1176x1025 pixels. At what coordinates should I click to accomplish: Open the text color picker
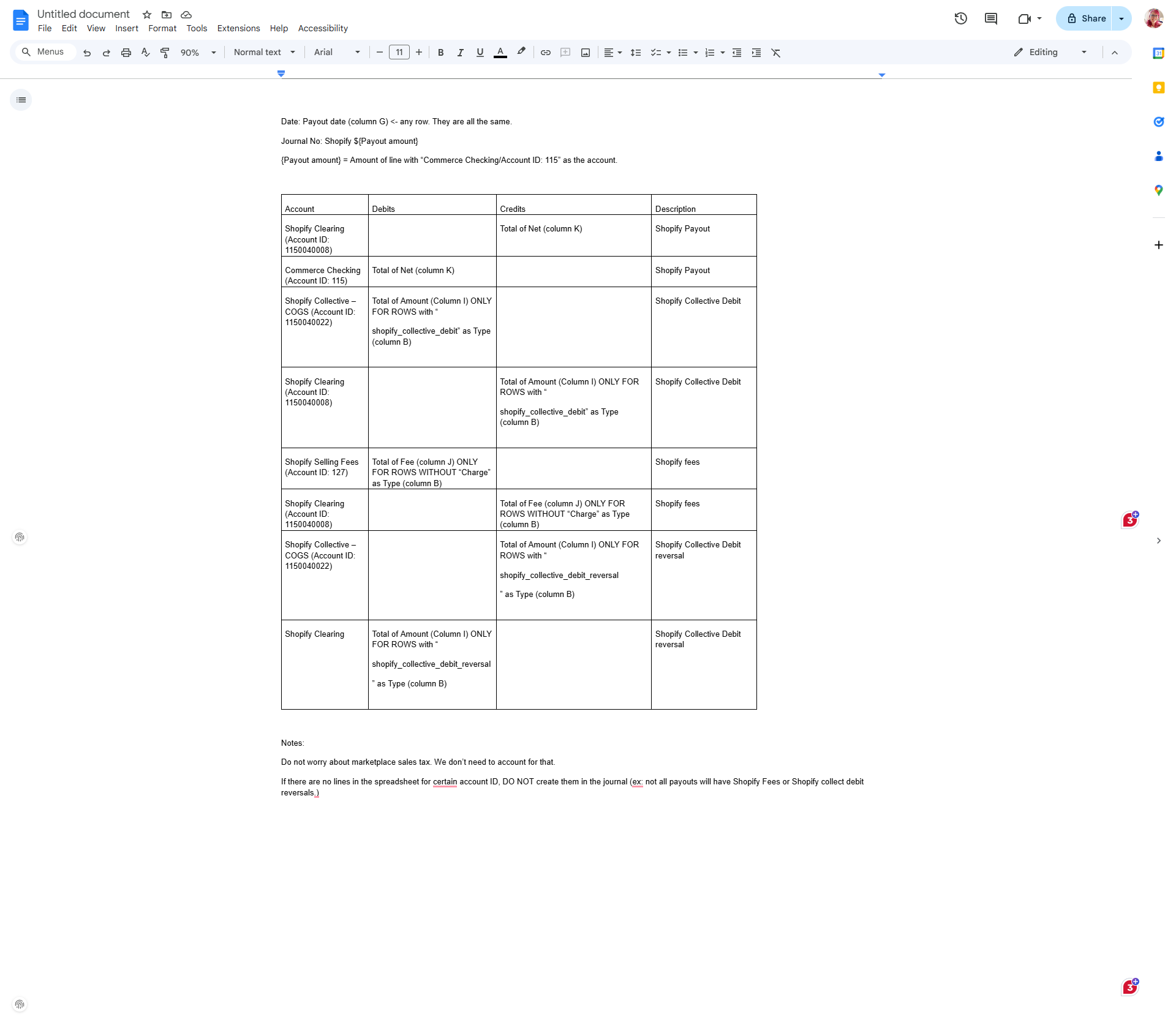pyautogui.click(x=500, y=53)
